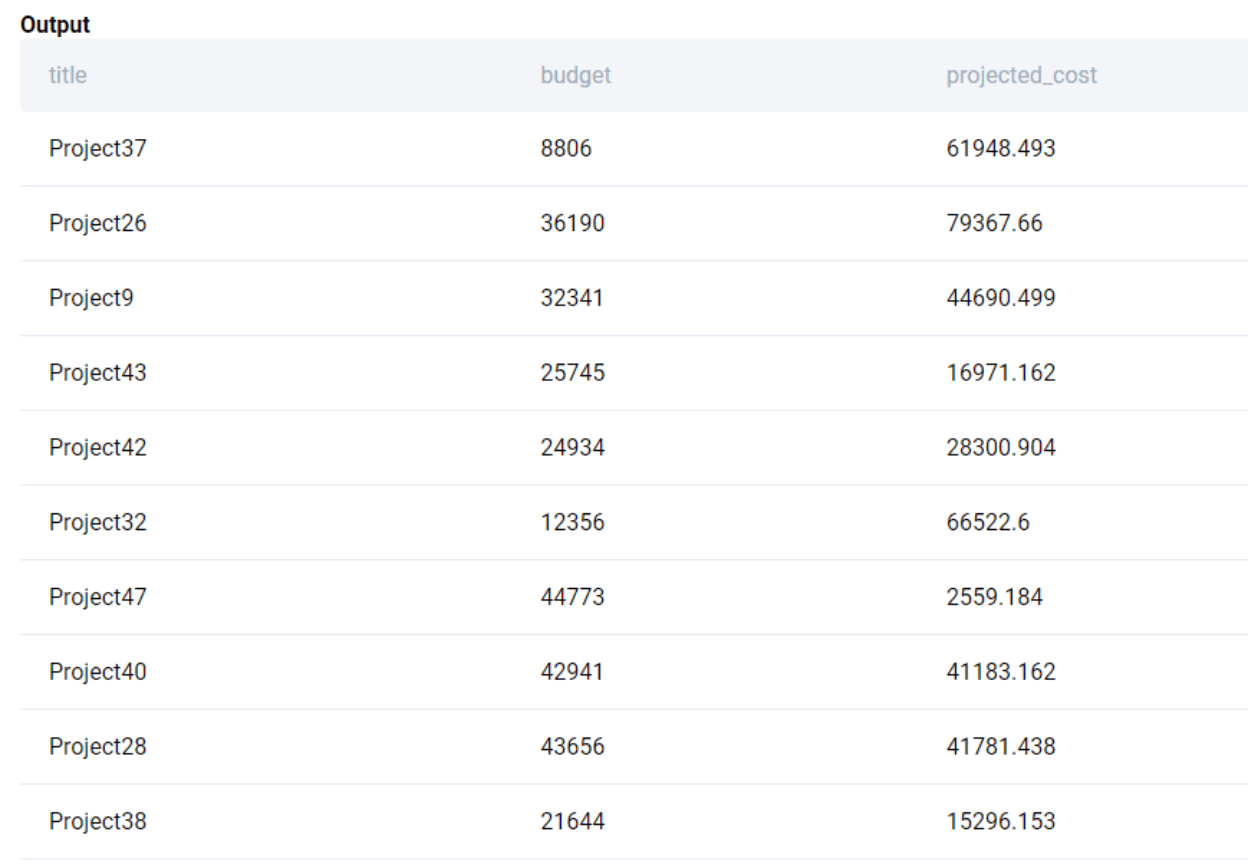Select the Project37 title cell

pos(98,149)
